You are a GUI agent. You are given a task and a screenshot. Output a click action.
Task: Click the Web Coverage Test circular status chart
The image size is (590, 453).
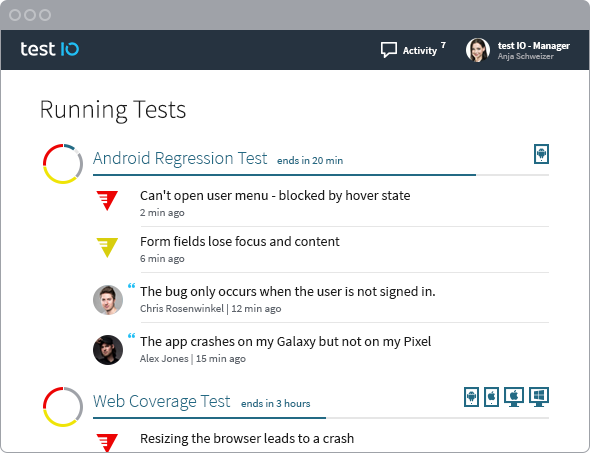(63, 407)
